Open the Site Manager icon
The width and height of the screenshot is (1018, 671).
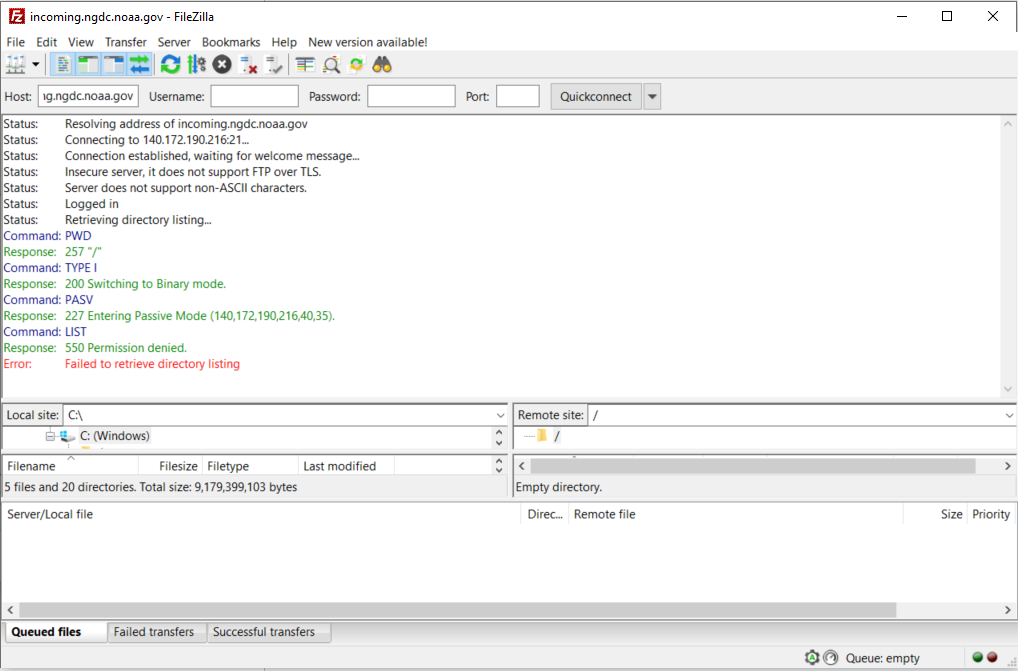[x=16, y=65]
